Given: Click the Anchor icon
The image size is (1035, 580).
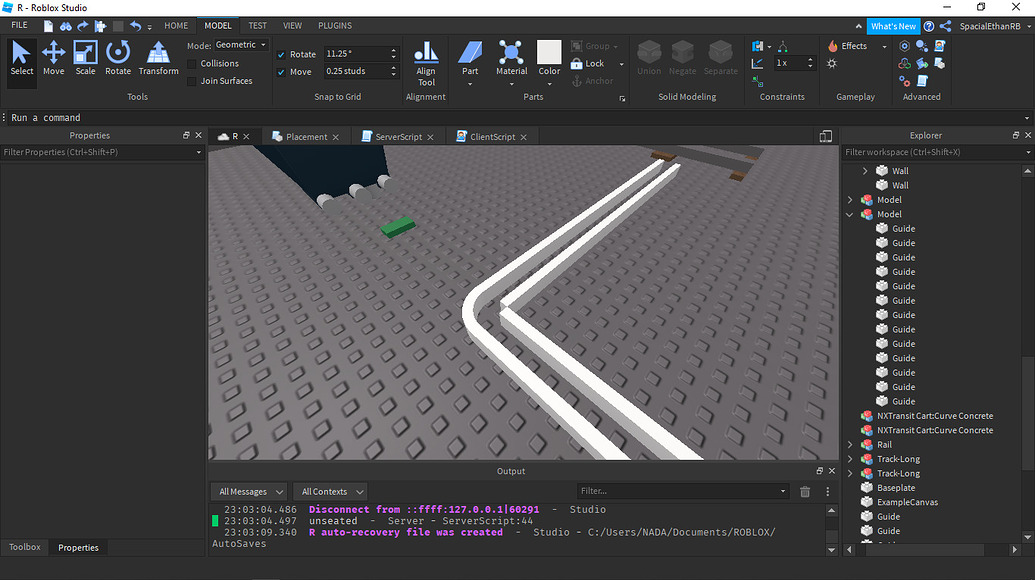Looking at the screenshot, I should (x=576, y=81).
